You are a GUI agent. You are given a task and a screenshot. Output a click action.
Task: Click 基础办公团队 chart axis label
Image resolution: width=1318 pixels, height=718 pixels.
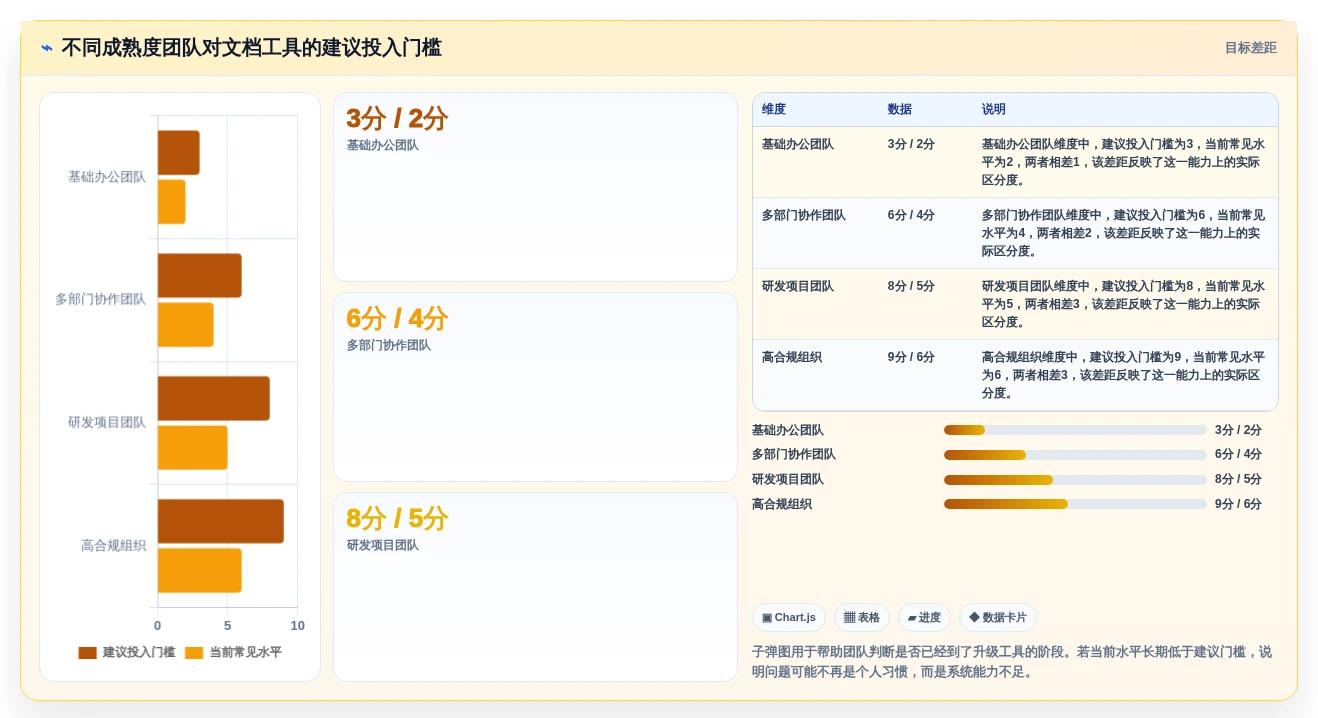[107, 177]
